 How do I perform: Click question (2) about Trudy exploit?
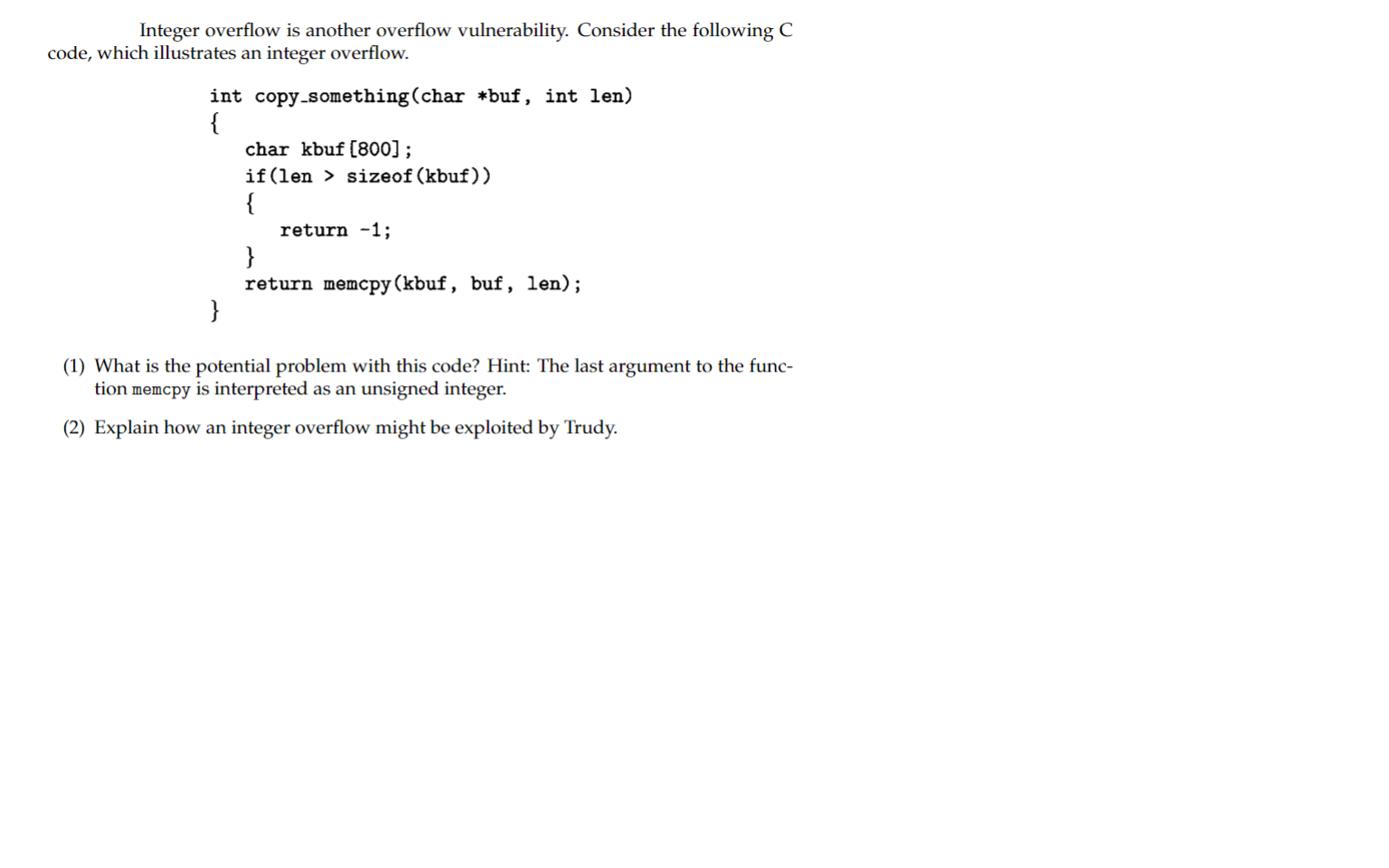coord(340,428)
